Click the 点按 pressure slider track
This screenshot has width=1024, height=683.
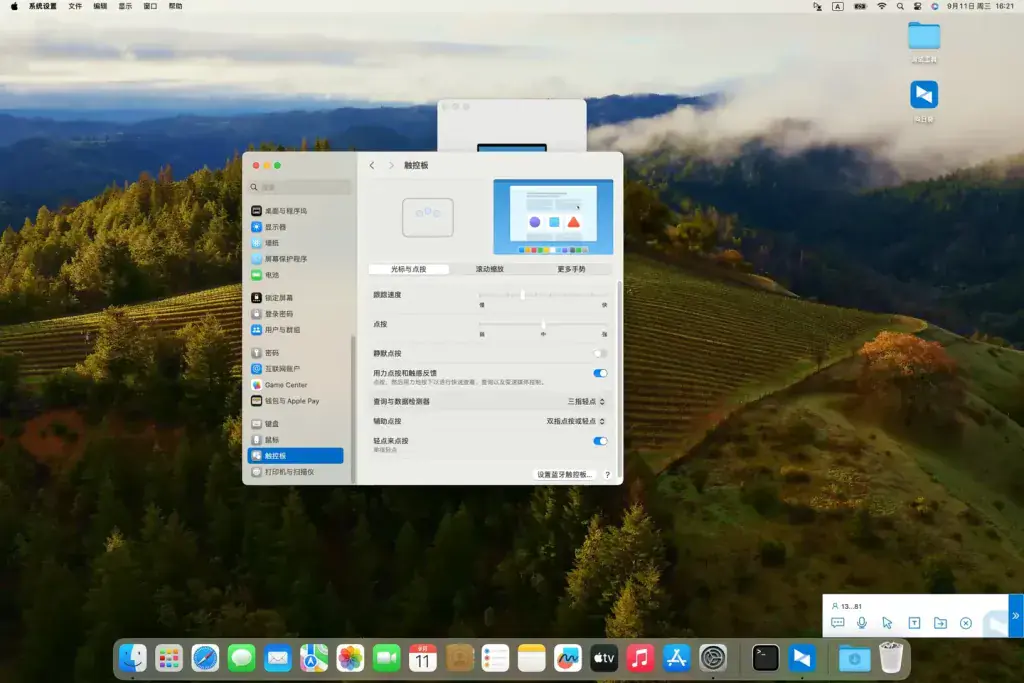[x=543, y=325]
